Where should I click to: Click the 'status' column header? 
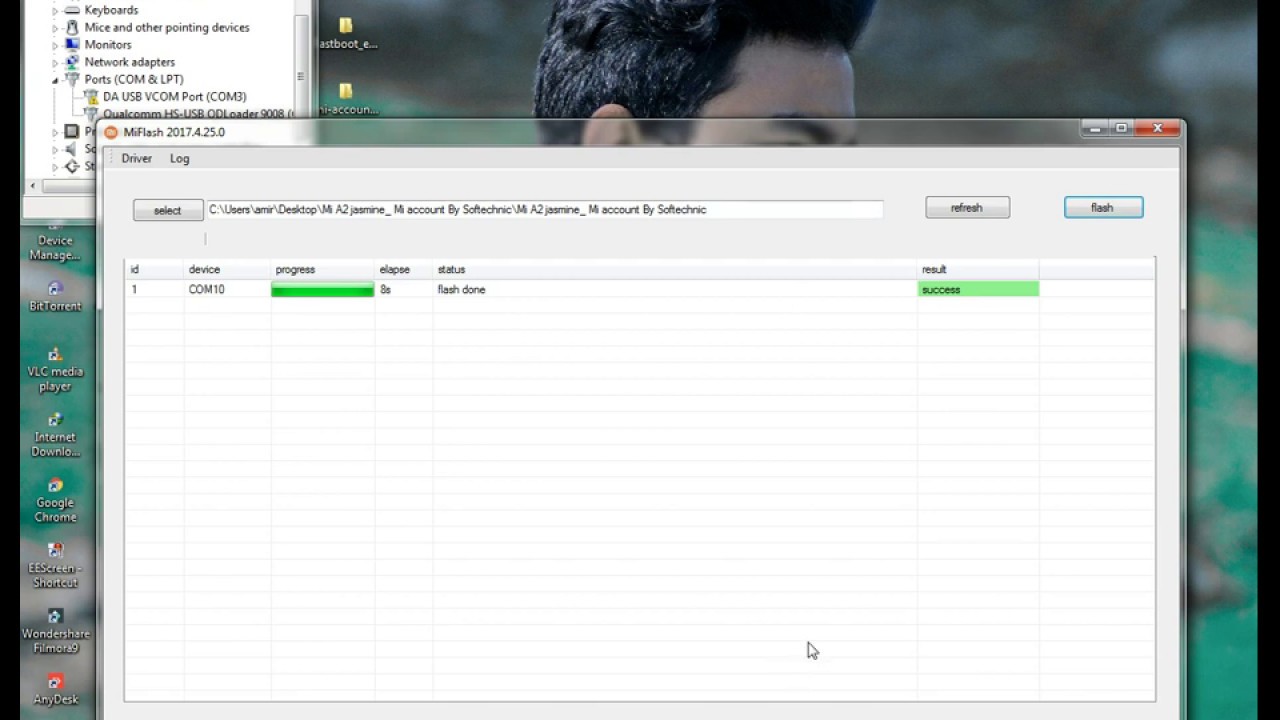[675, 270]
